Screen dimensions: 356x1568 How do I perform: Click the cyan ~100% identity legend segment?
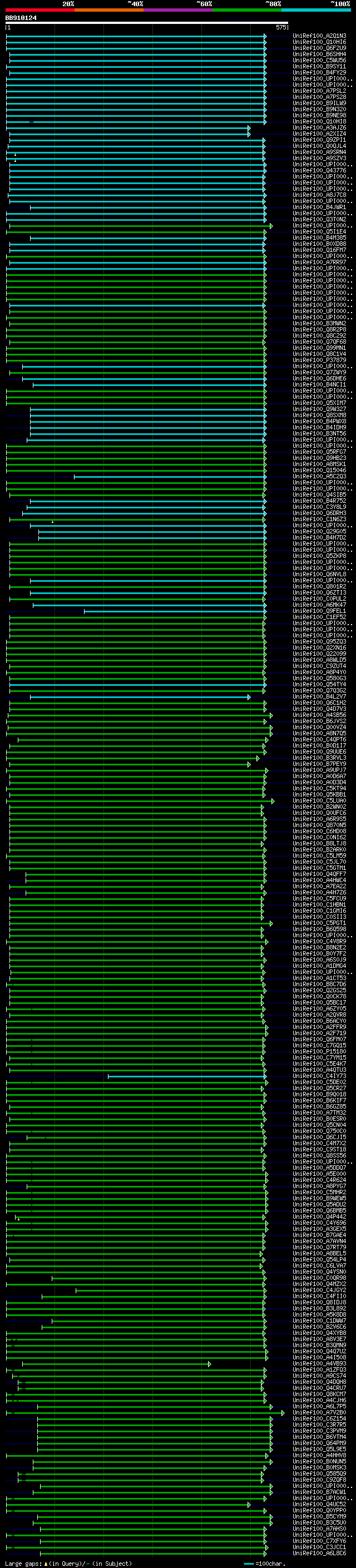click(316, 10)
